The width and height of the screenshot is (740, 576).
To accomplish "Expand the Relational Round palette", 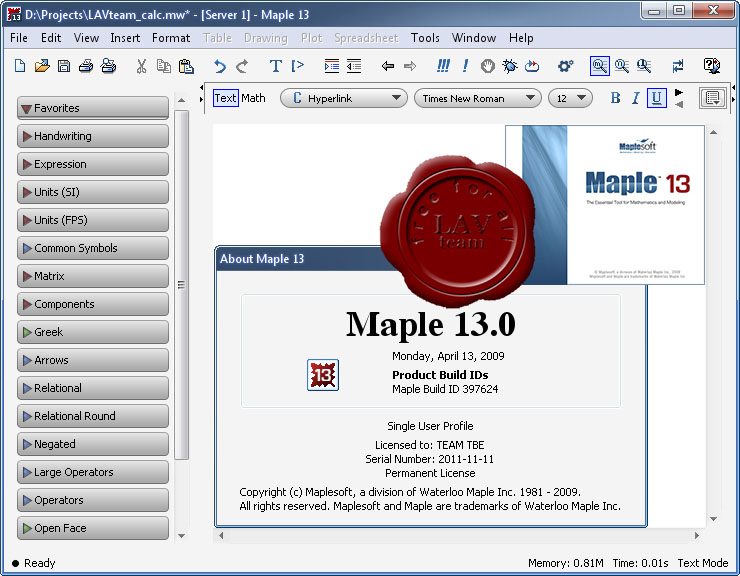I will coord(92,416).
